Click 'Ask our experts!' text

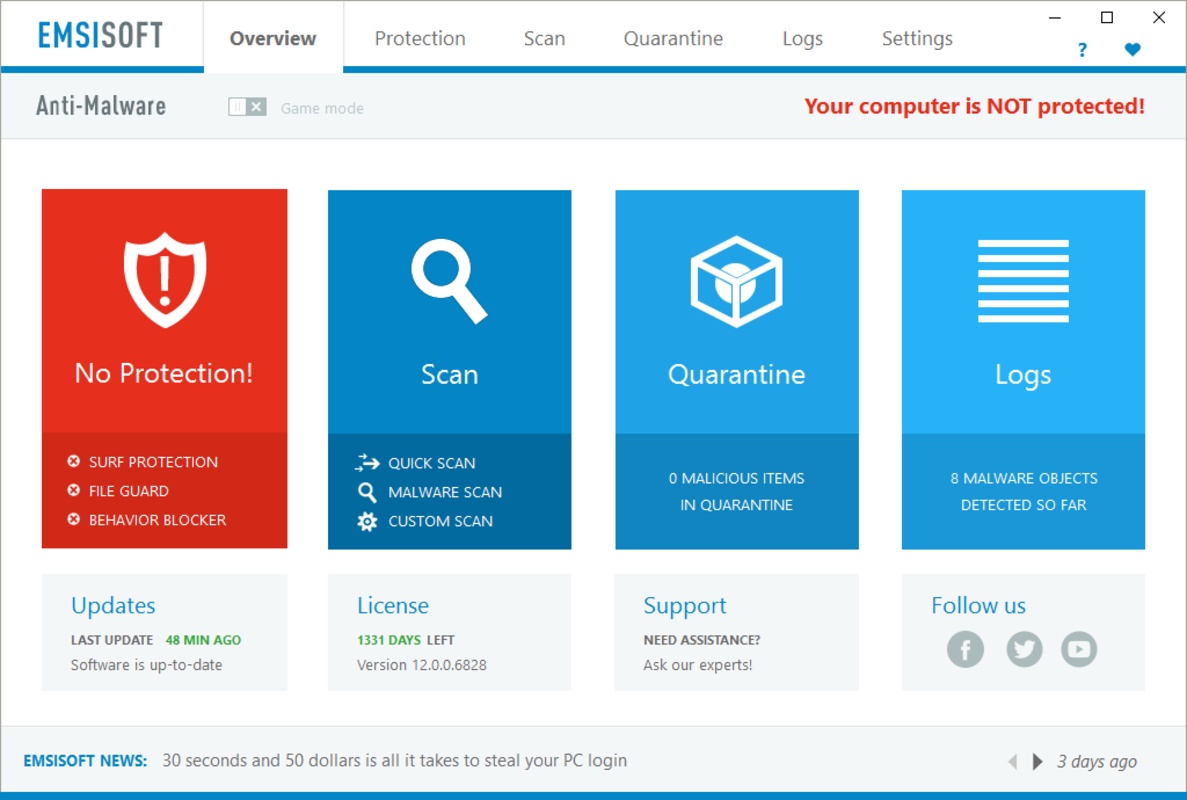[698, 665]
